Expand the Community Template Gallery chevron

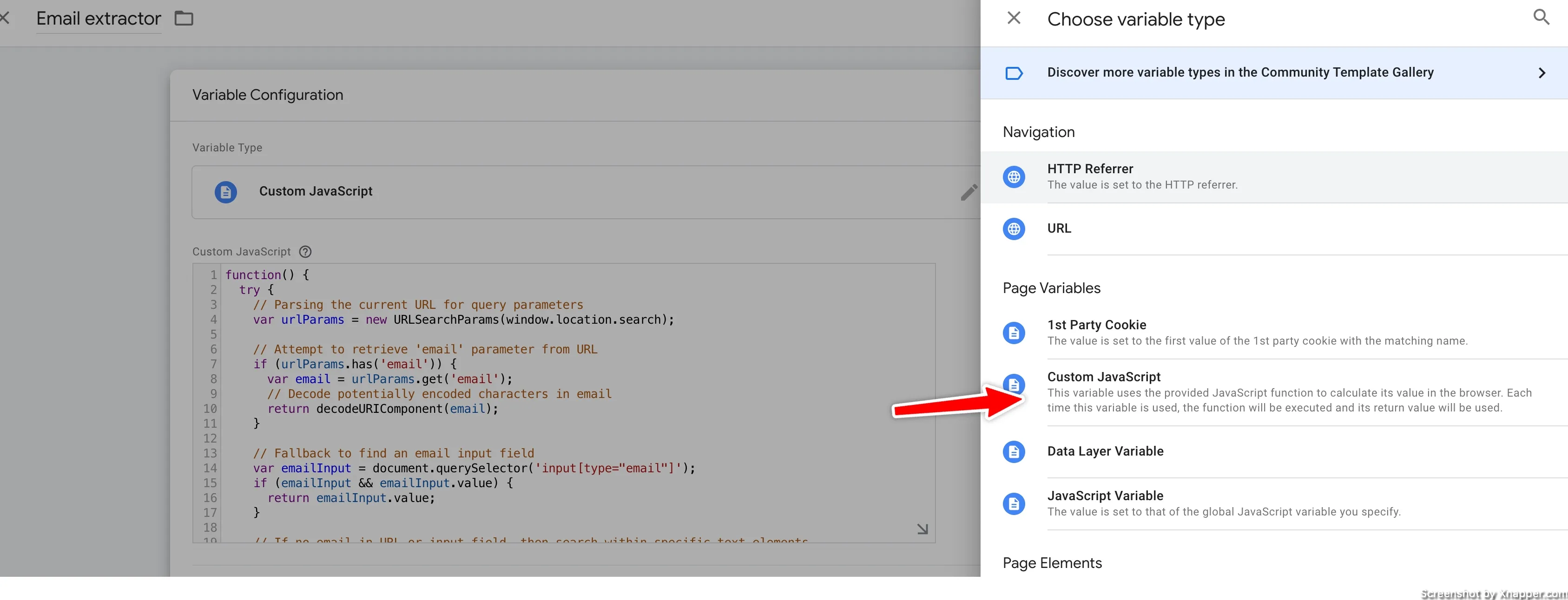(1542, 73)
